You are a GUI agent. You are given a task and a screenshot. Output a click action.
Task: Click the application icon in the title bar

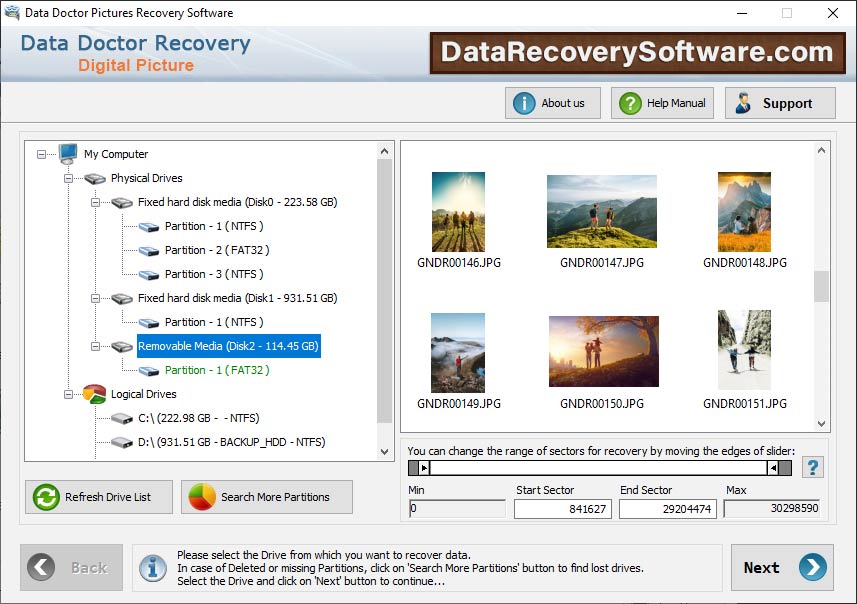(x=13, y=13)
